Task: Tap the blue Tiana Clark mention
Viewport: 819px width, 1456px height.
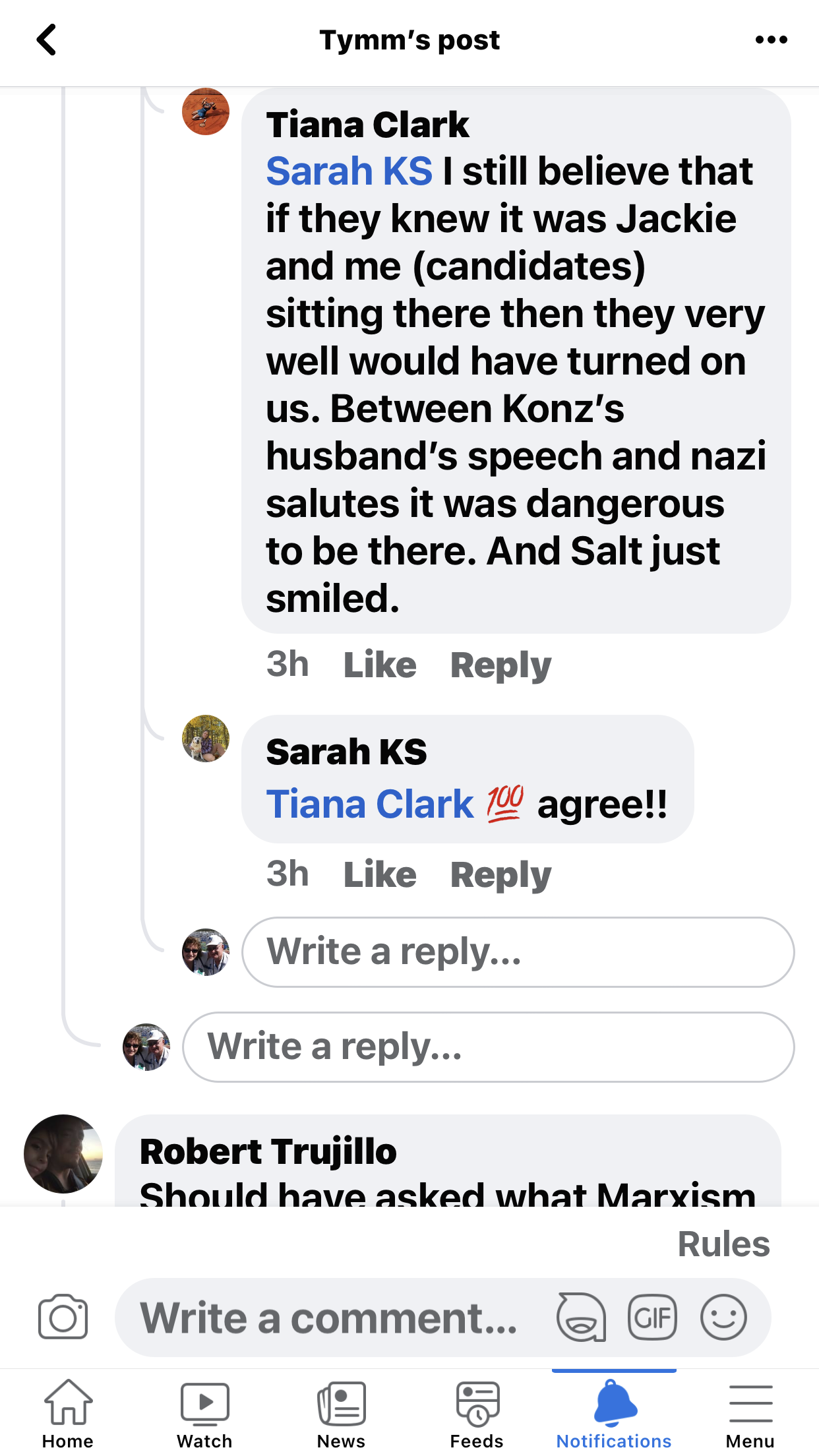Action: 370,804
